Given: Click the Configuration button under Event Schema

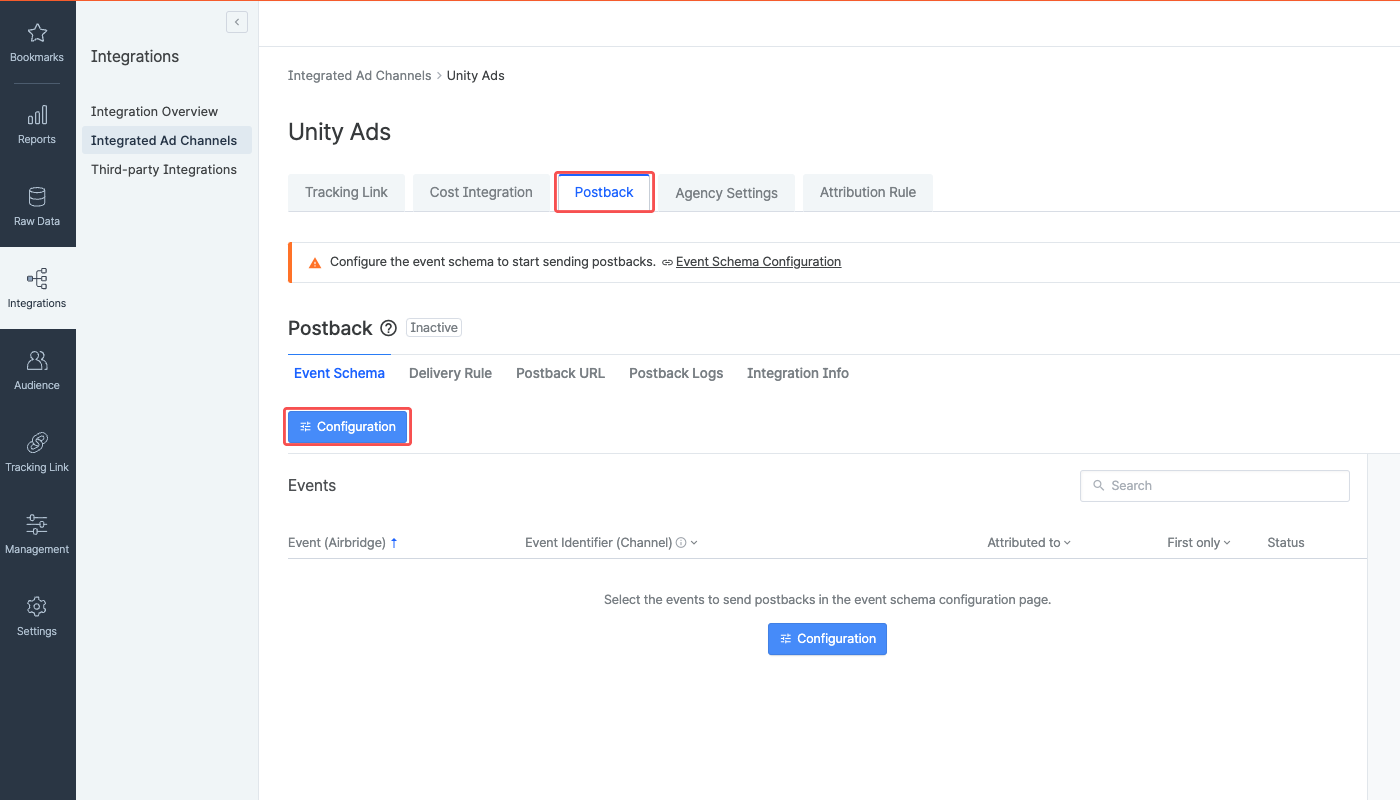Looking at the screenshot, I should (x=347, y=426).
